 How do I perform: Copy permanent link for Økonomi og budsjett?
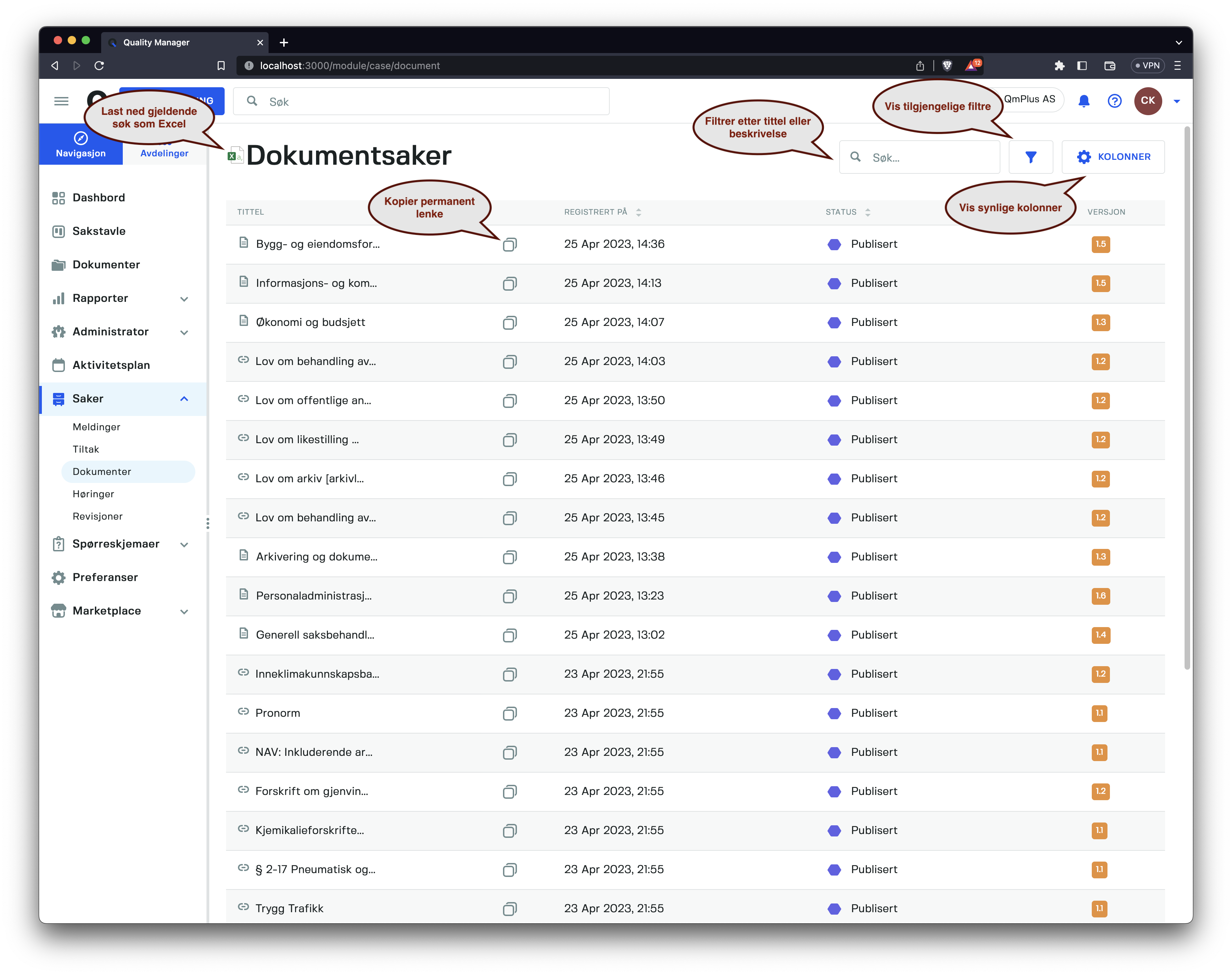click(x=510, y=322)
